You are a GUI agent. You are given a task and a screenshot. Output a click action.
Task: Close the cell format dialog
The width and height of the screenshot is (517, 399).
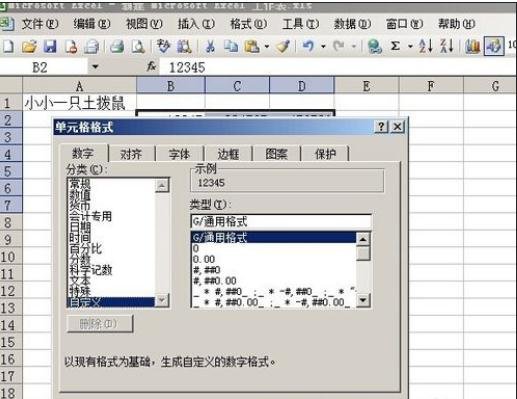(x=397, y=127)
